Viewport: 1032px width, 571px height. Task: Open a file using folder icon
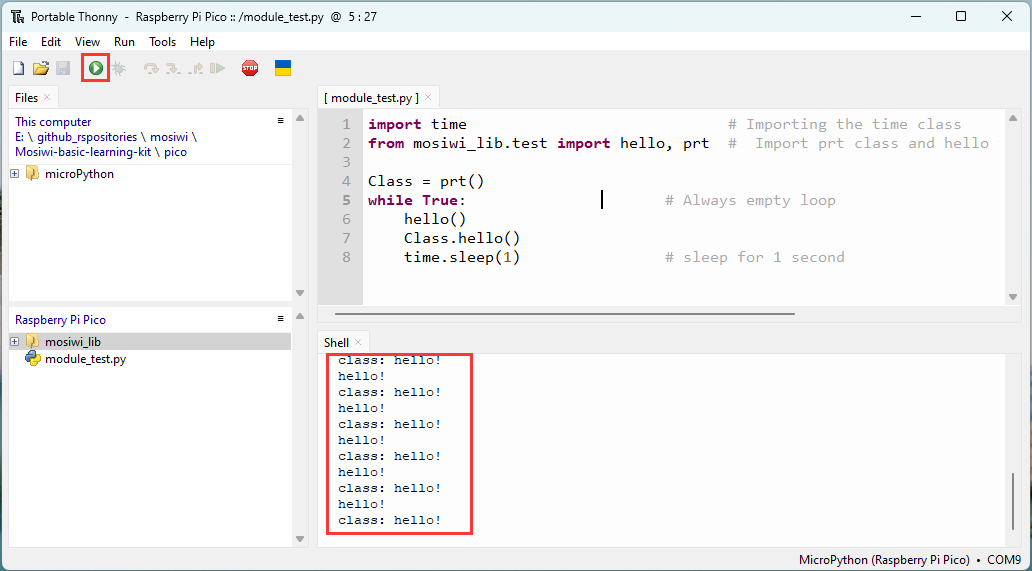coord(41,68)
